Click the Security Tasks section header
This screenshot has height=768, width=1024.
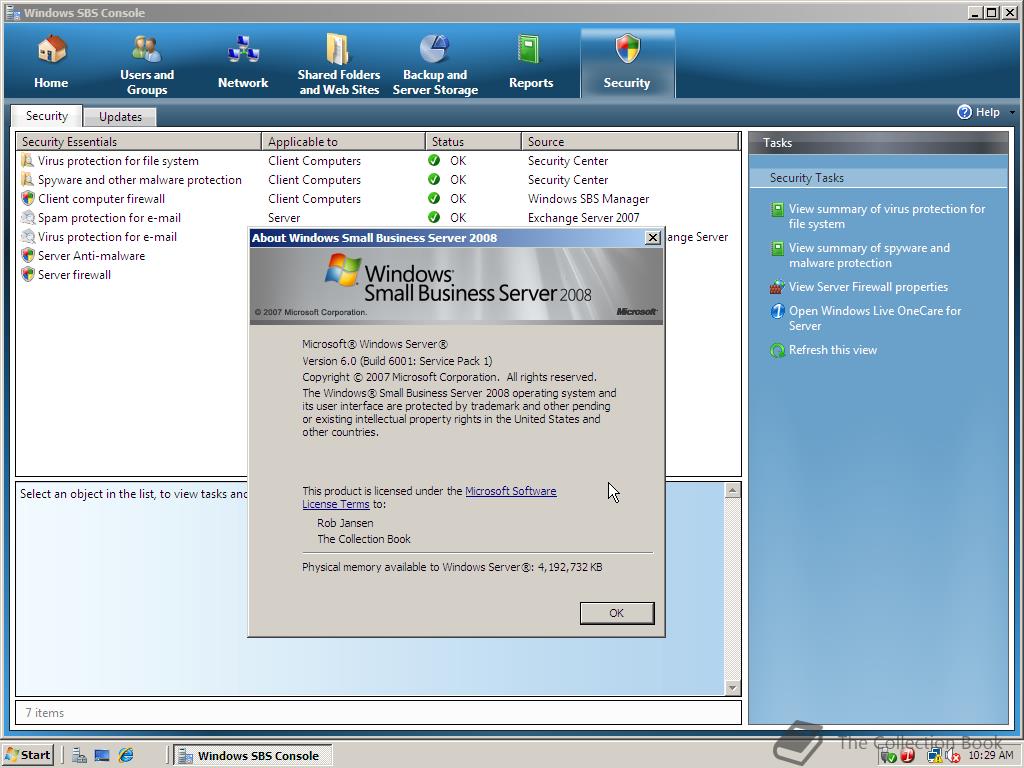(x=878, y=178)
